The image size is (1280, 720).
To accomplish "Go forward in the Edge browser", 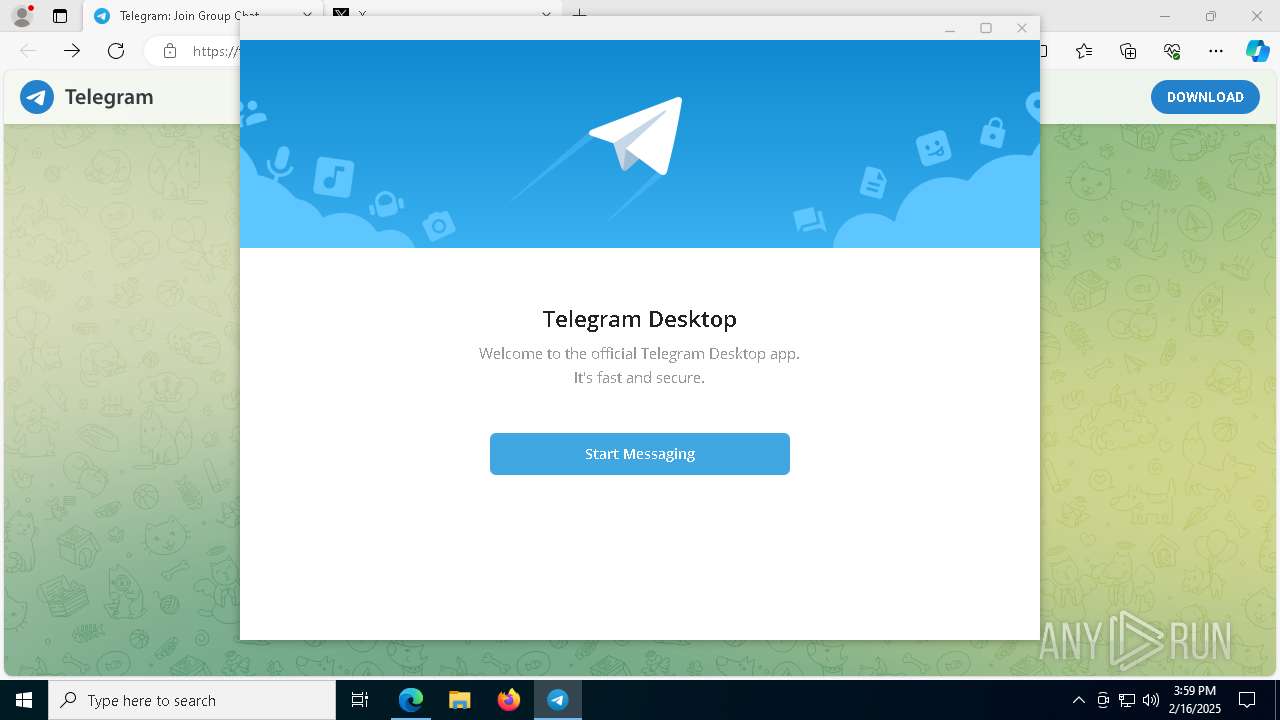I will (72, 51).
